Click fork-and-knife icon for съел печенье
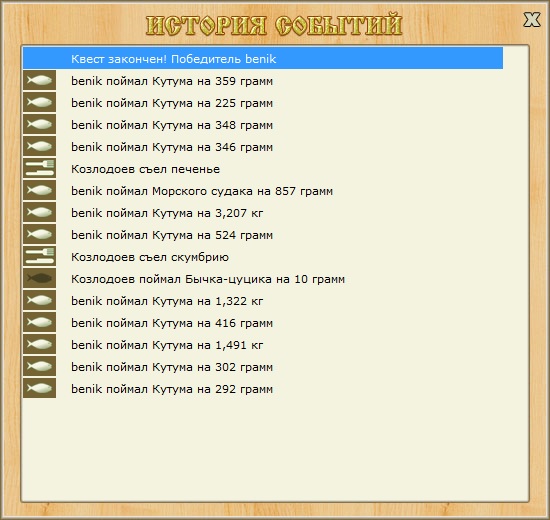The image size is (550, 520). point(39,168)
